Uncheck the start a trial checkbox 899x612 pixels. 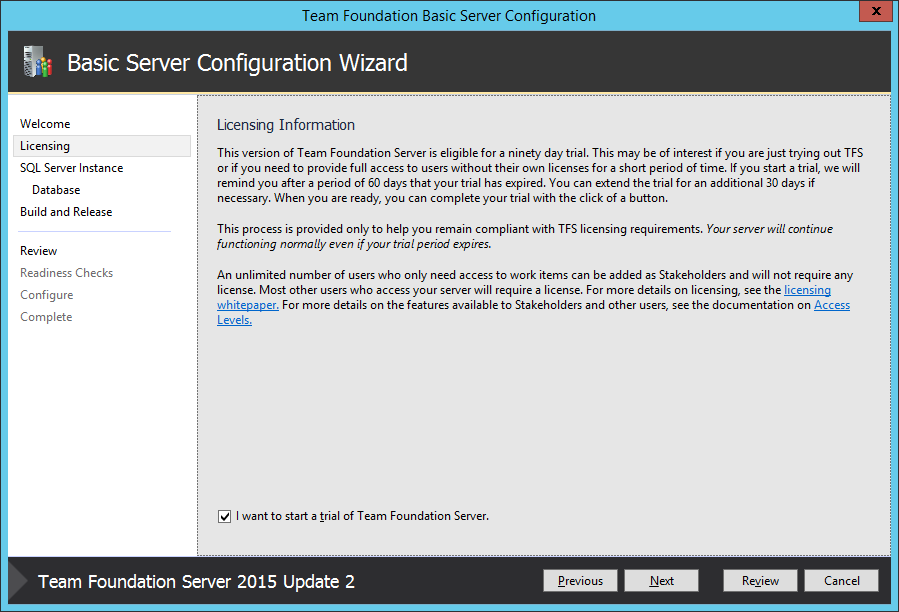pos(224,516)
